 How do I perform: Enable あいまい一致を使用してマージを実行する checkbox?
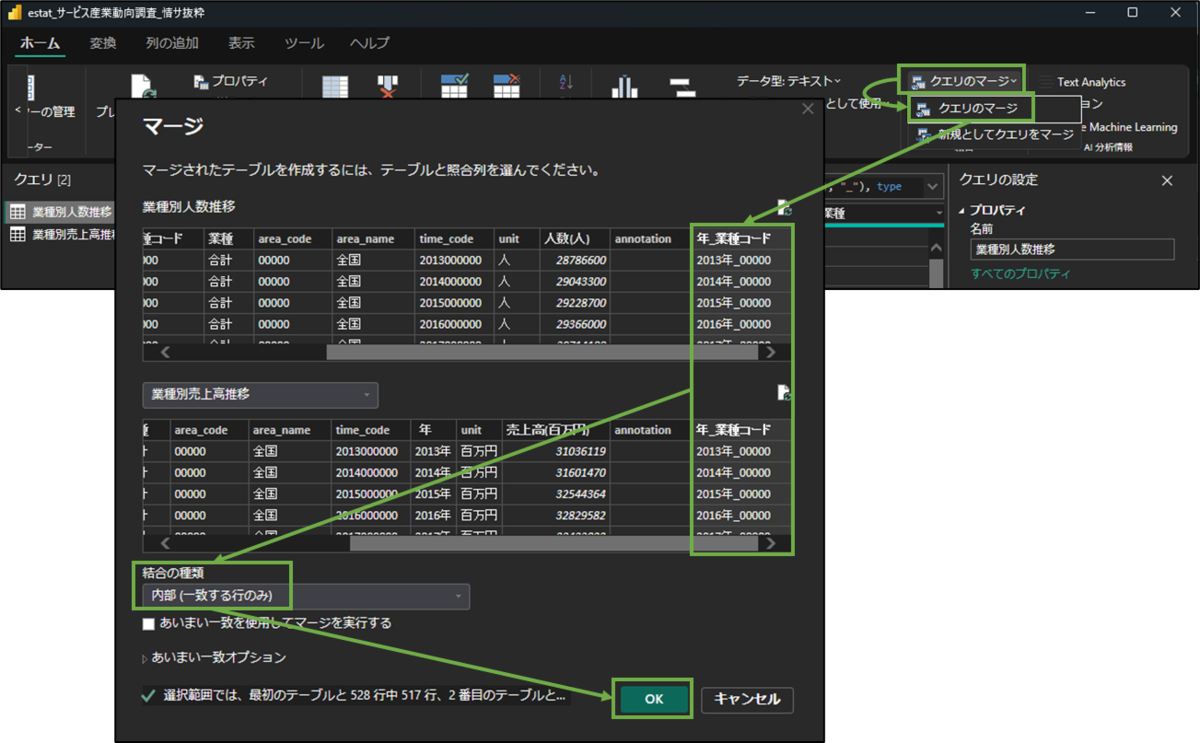pos(149,624)
